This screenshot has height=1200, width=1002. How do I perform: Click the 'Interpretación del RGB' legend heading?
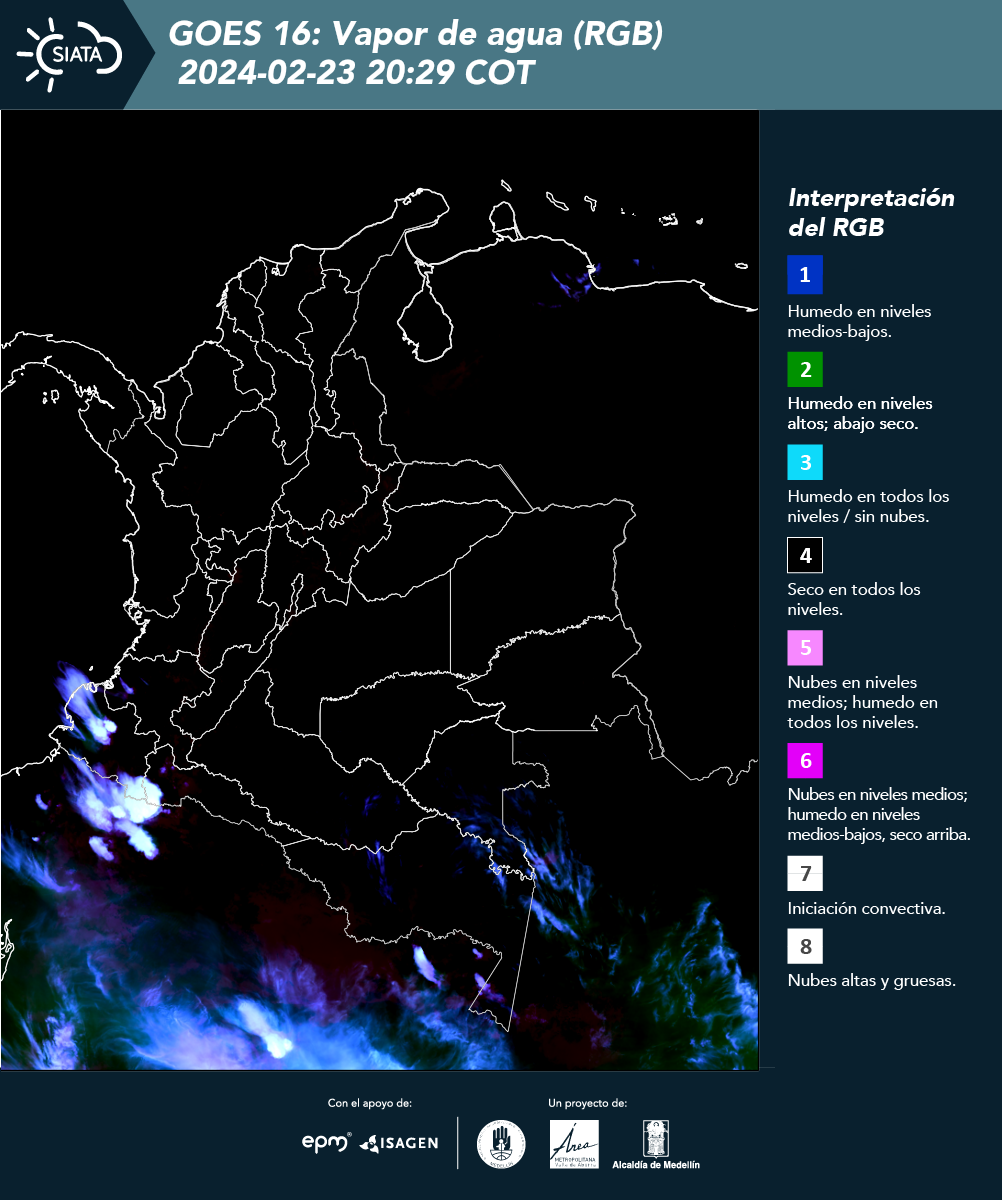(x=871, y=212)
